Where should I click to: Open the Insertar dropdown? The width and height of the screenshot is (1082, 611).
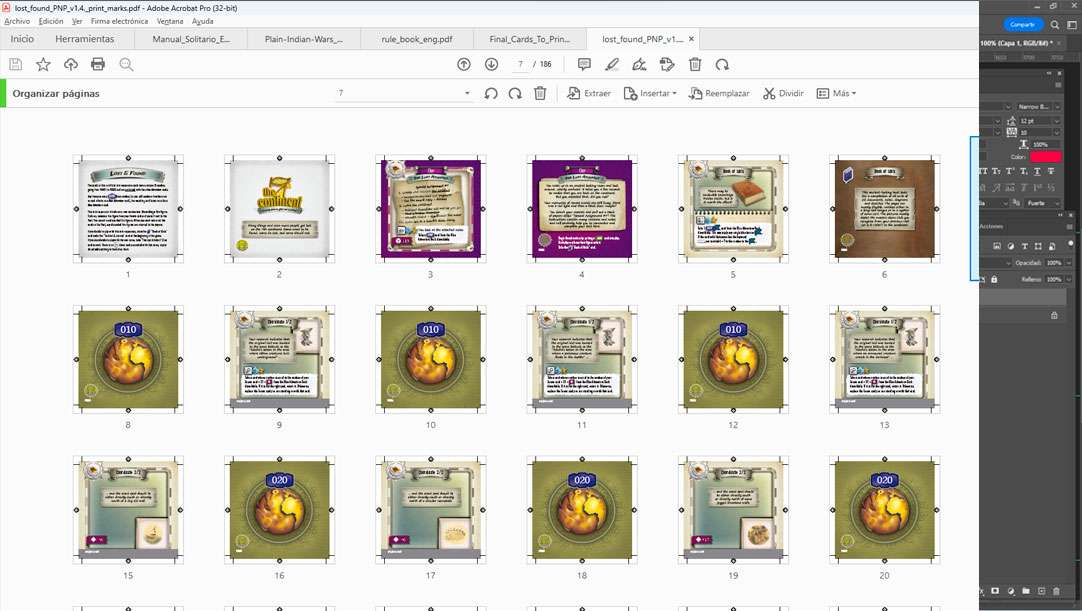(650, 93)
